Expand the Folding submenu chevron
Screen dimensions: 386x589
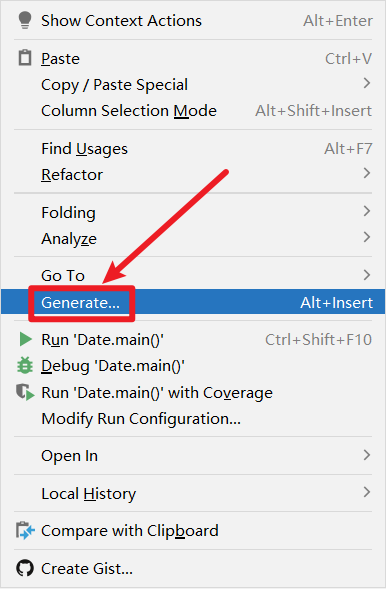[x=367, y=211]
